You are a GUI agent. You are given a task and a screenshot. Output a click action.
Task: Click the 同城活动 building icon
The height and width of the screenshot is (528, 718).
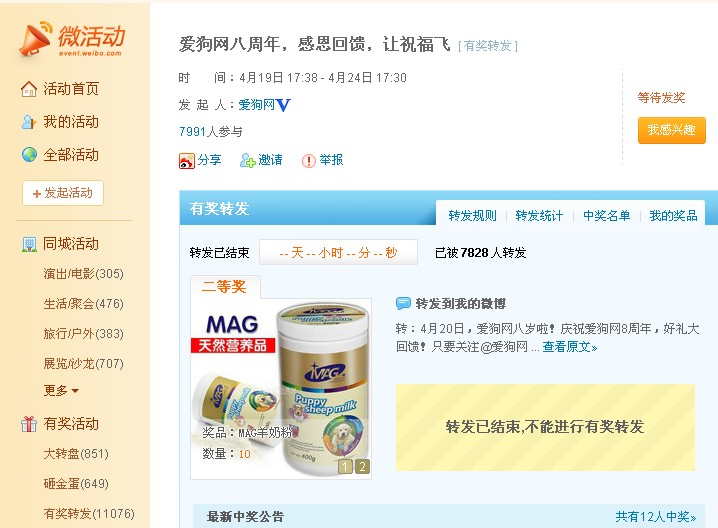pyautogui.click(x=29, y=244)
